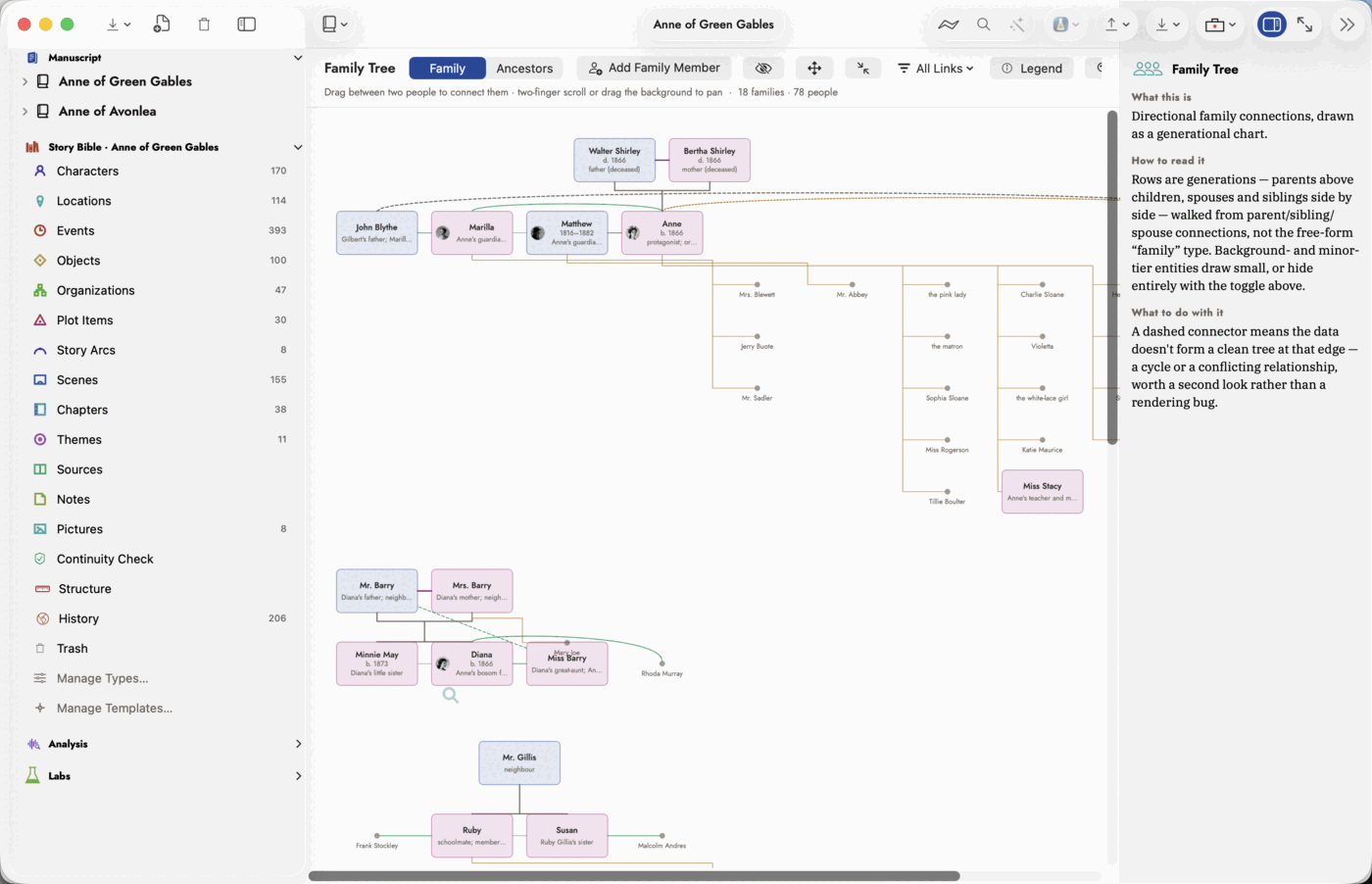Select the Themes circle icon

tap(40, 440)
